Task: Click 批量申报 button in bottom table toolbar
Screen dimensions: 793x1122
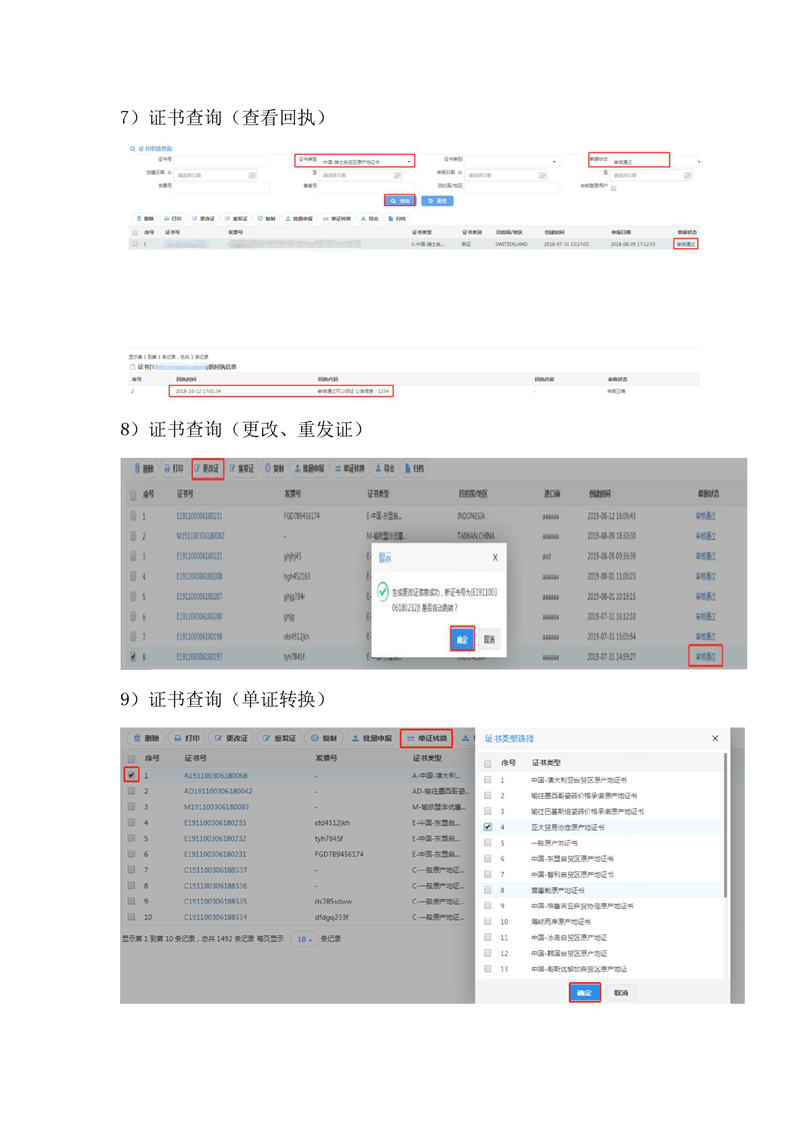Action: (x=372, y=738)
